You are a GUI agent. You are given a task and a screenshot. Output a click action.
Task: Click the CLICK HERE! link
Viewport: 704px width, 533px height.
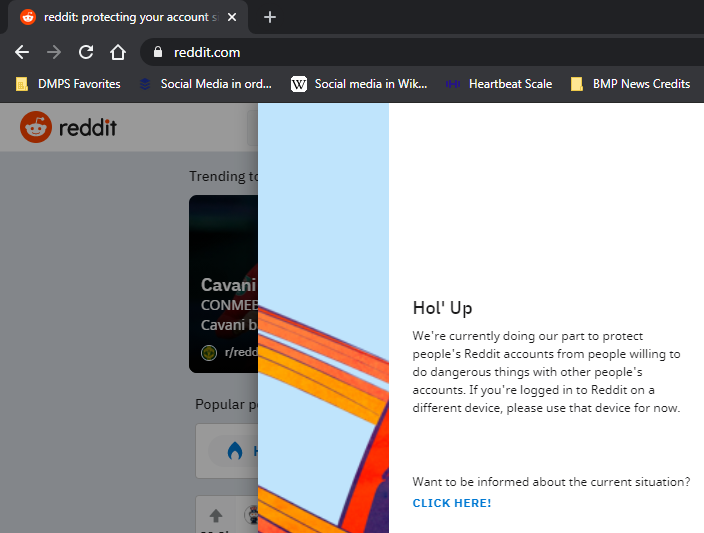pyautogui.click(x=452, y=503)
